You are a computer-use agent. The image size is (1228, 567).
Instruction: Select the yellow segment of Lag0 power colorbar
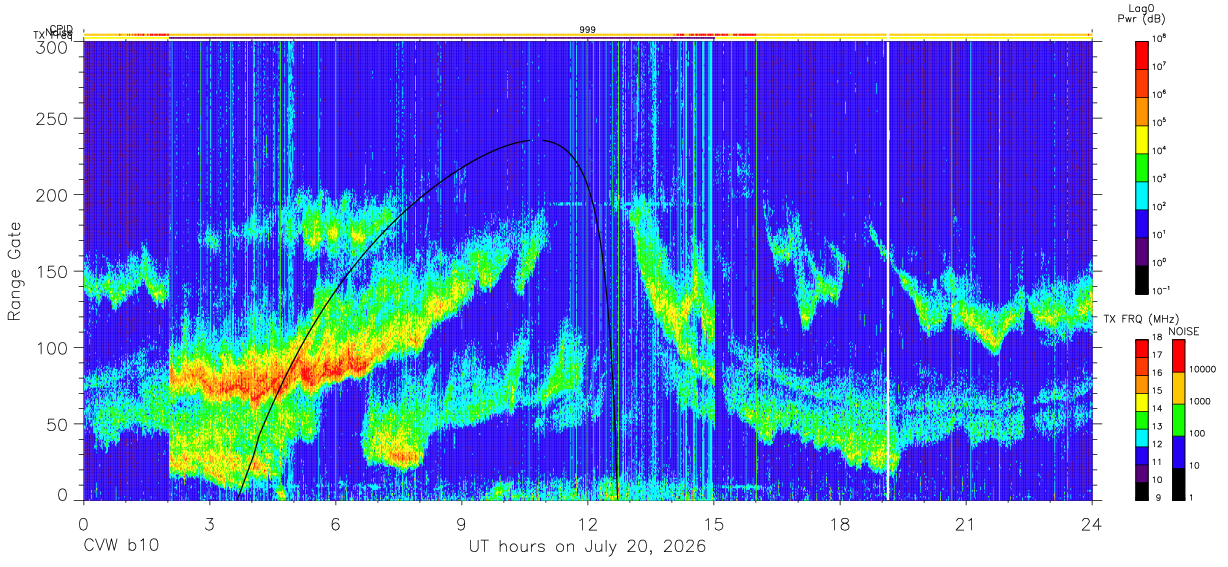coord(1142,138)
